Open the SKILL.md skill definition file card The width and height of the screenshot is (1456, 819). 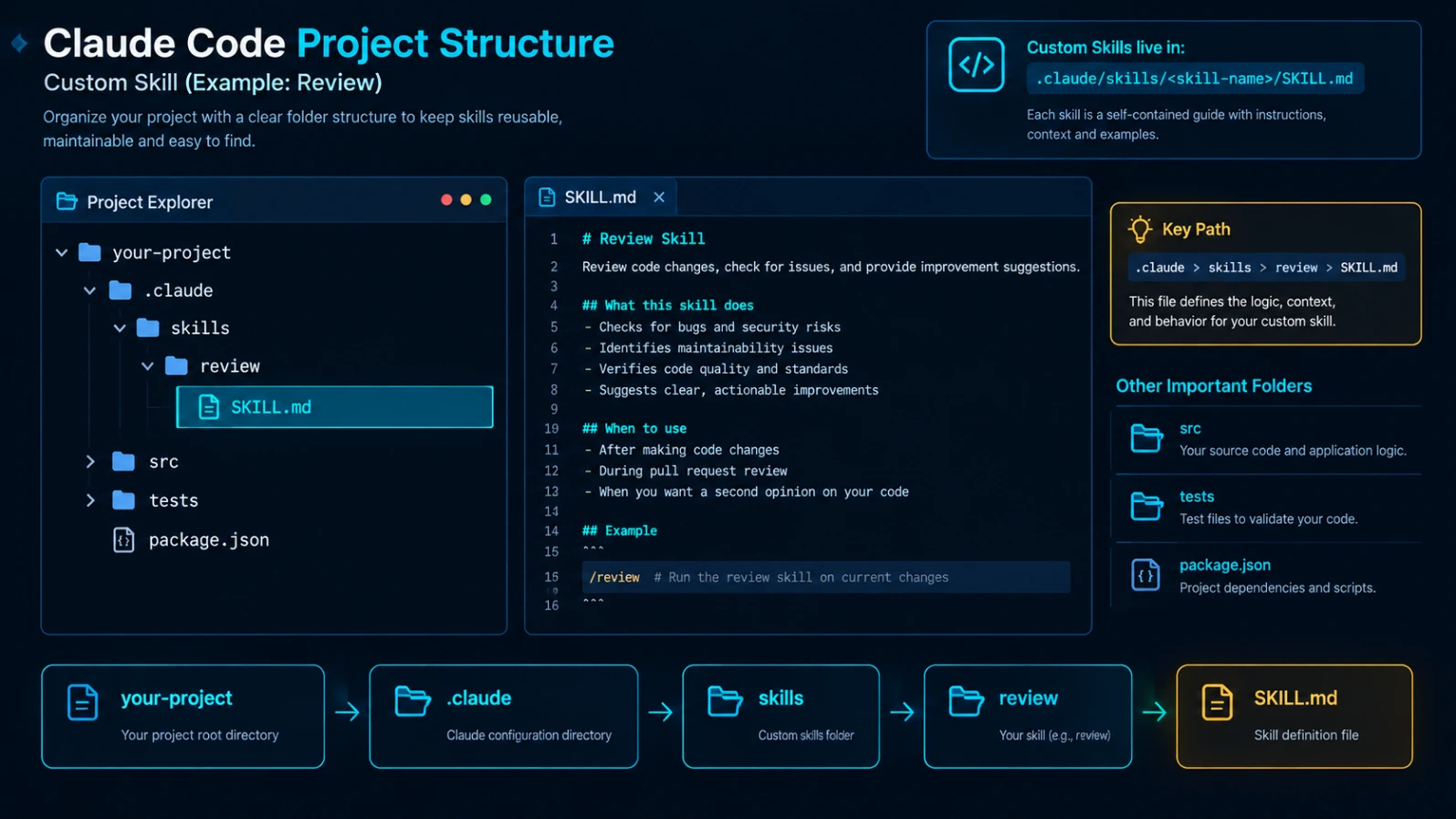click(1294, 717)
